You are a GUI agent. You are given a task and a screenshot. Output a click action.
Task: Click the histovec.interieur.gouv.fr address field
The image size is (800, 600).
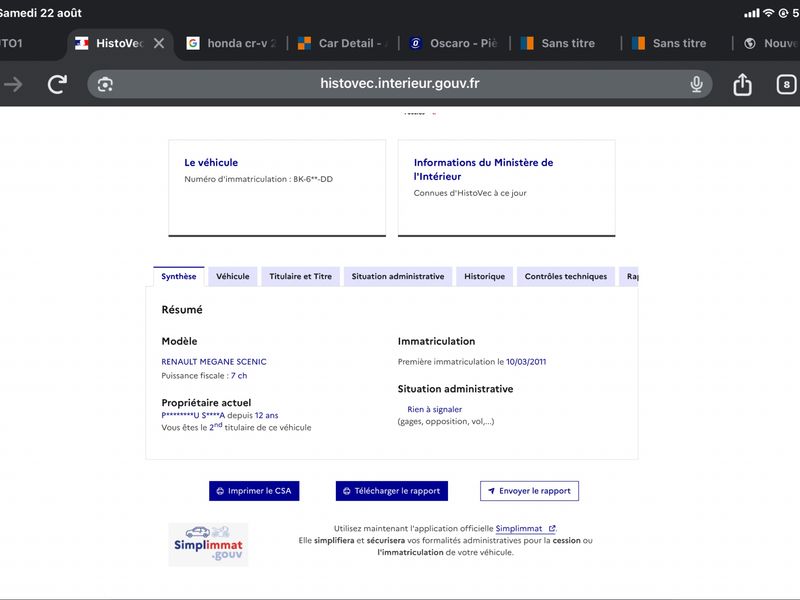399,84
